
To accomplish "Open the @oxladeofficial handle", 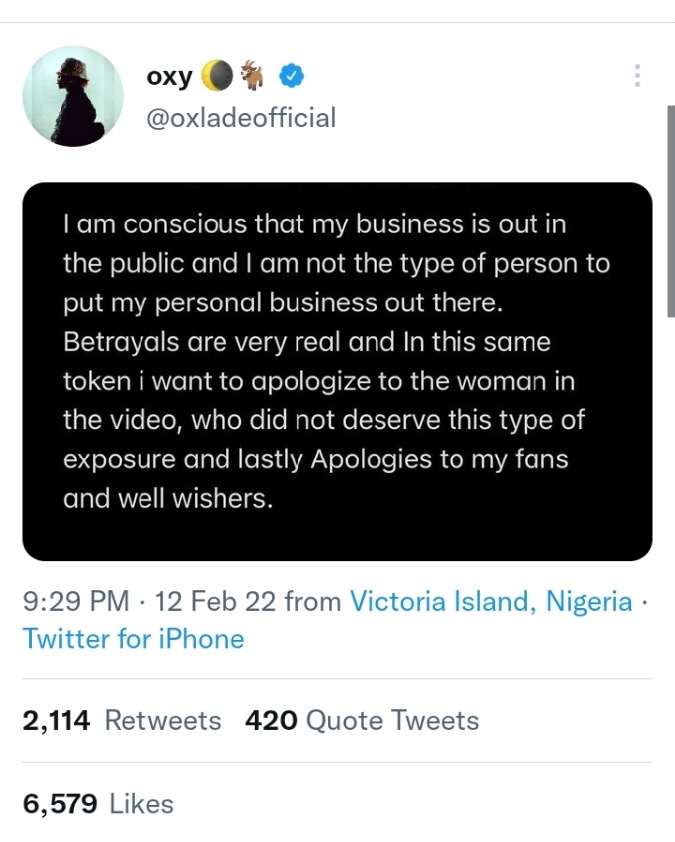I will [241, 118].
